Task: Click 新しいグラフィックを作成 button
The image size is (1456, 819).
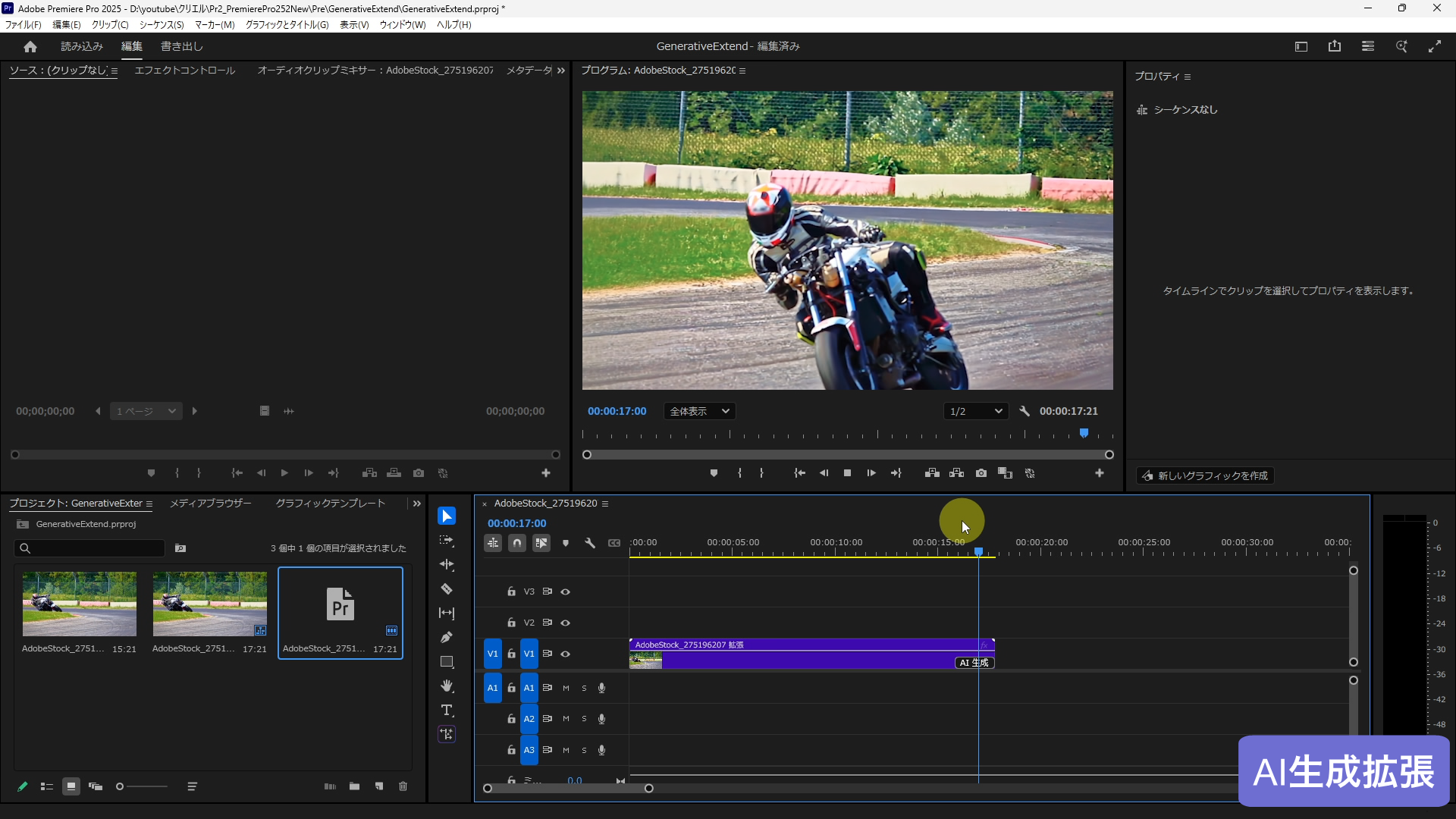Action: tap(1205, 475)
